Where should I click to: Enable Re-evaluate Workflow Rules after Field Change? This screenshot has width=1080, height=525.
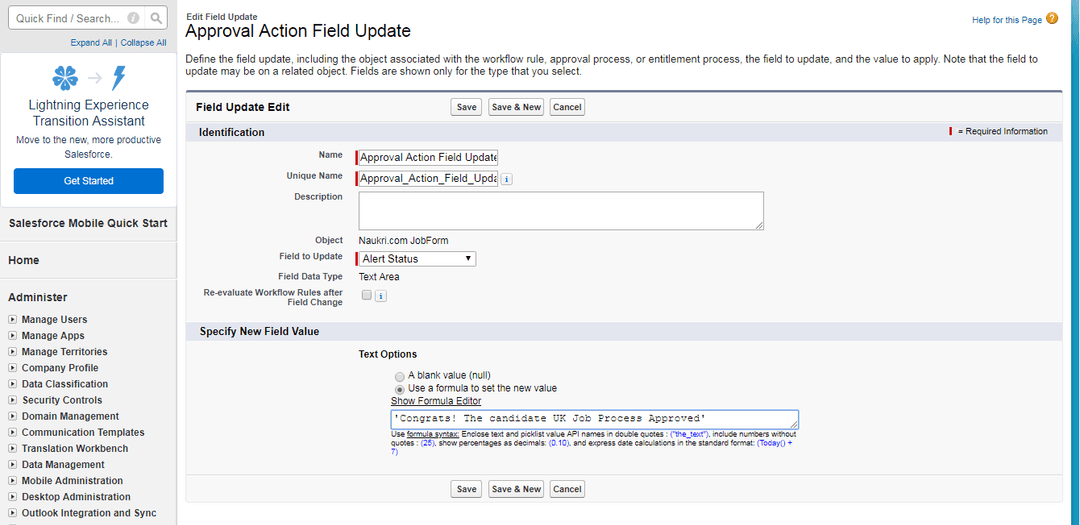(366, 295)
